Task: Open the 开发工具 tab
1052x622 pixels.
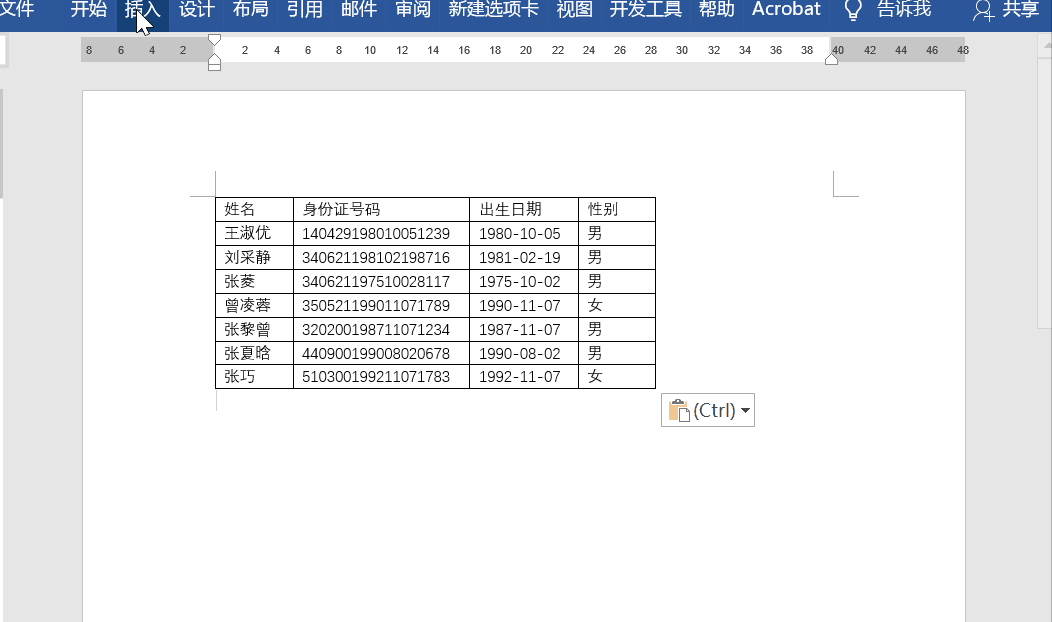Action: (645, 9)
